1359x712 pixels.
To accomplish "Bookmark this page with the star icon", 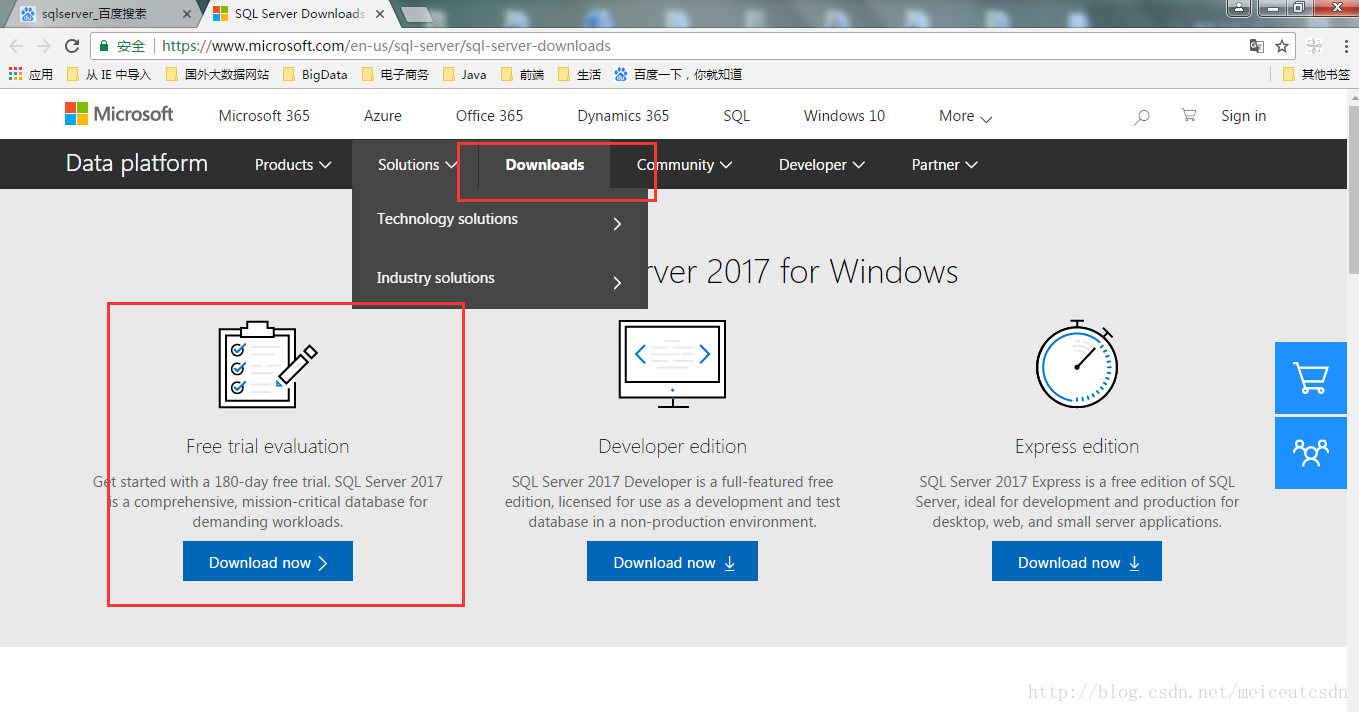I will pyautogui.click(x=1282, y=46).
